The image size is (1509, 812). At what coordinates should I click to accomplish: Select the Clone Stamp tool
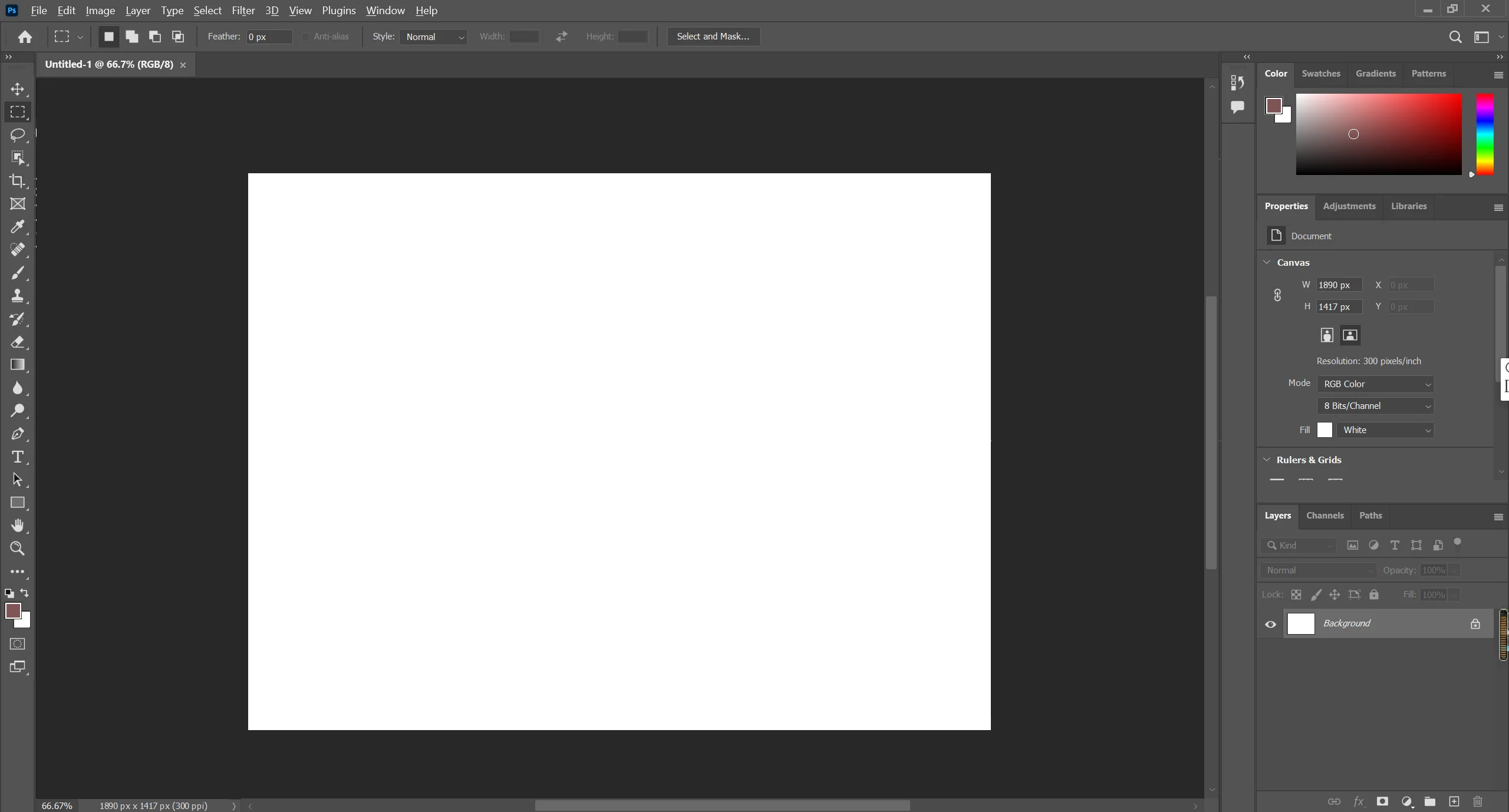[x=18, y=296]
